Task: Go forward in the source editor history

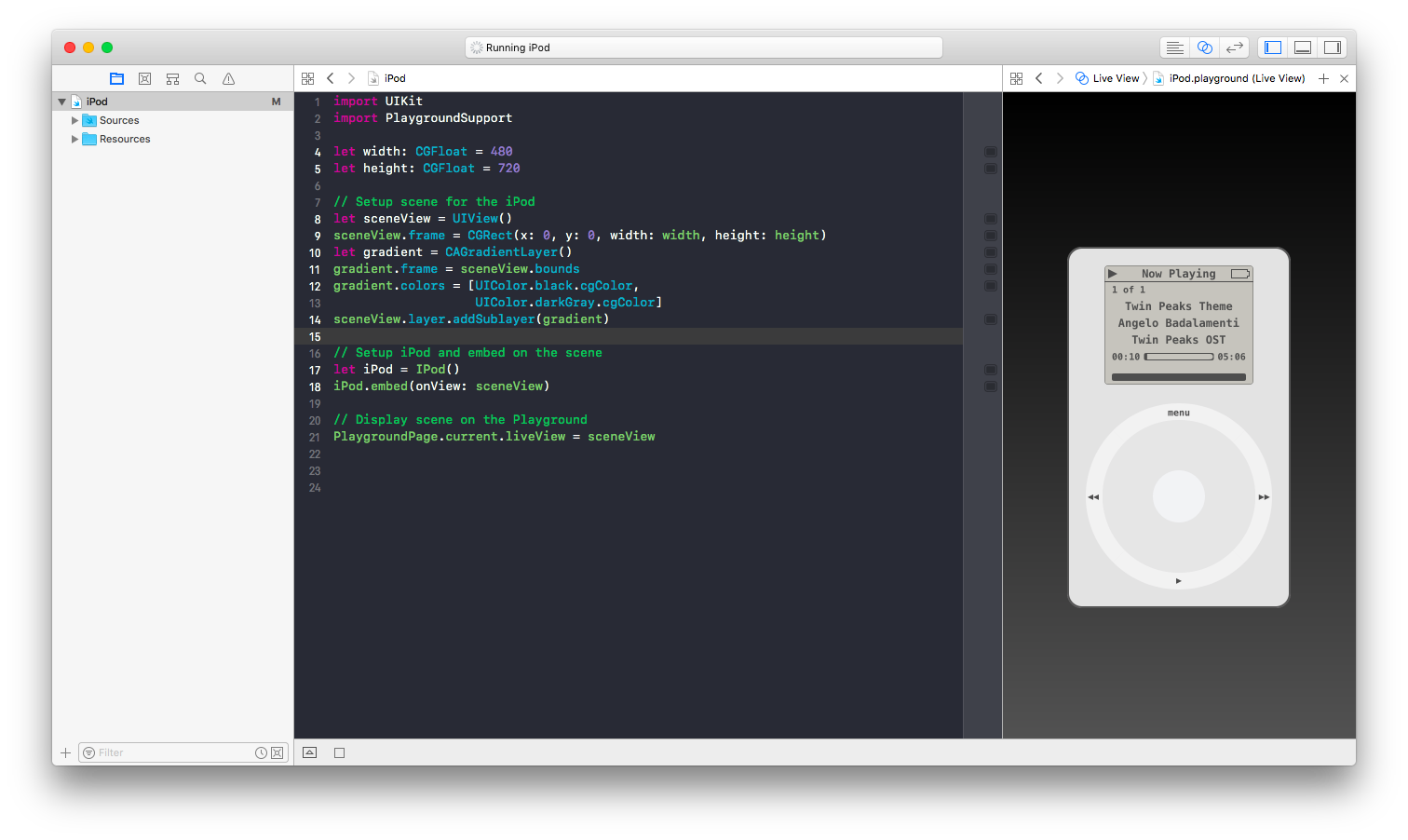Action: (351, 79)
